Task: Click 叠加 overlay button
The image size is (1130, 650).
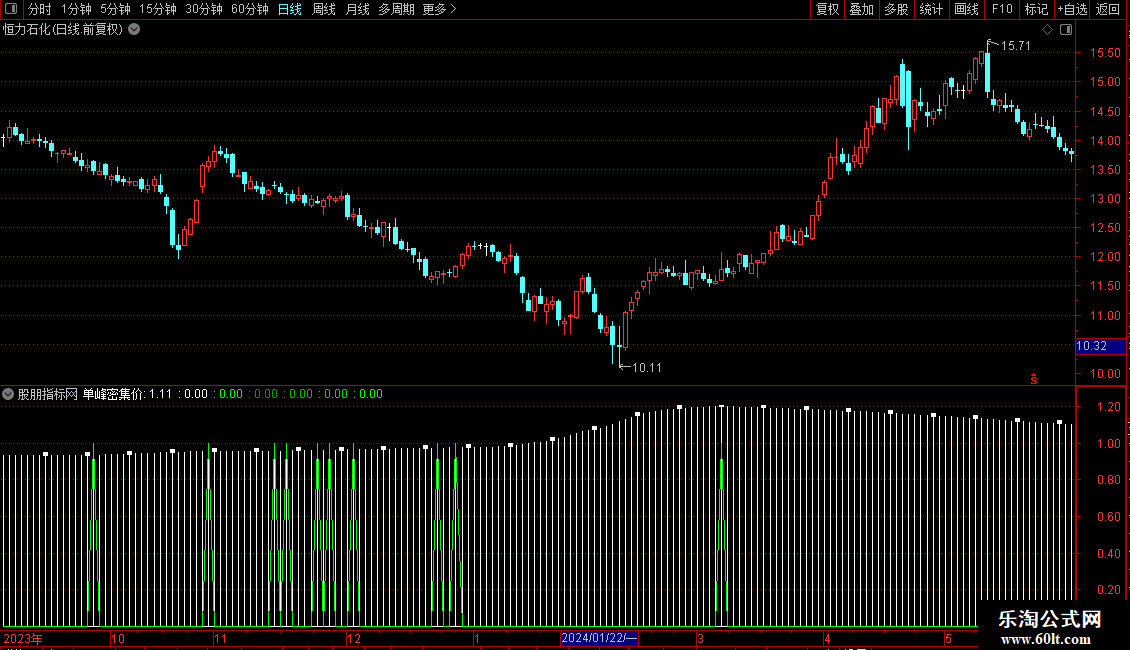Action: (x=862, y=9)
